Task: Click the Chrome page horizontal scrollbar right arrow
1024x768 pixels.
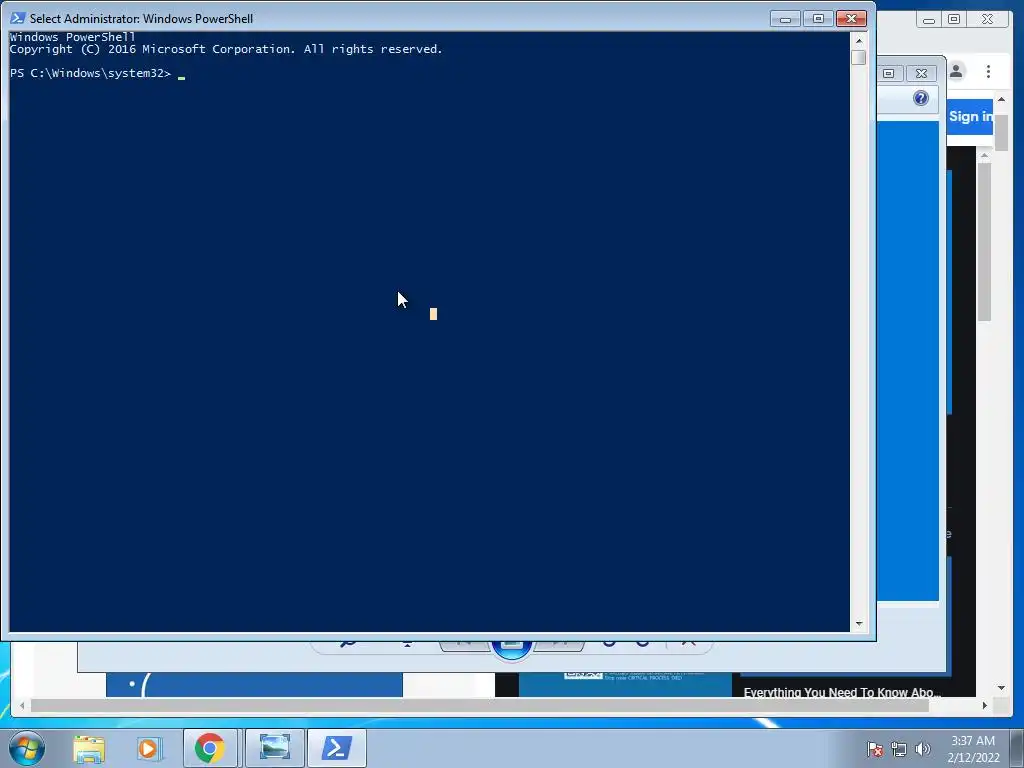Action: pos(985,705)
